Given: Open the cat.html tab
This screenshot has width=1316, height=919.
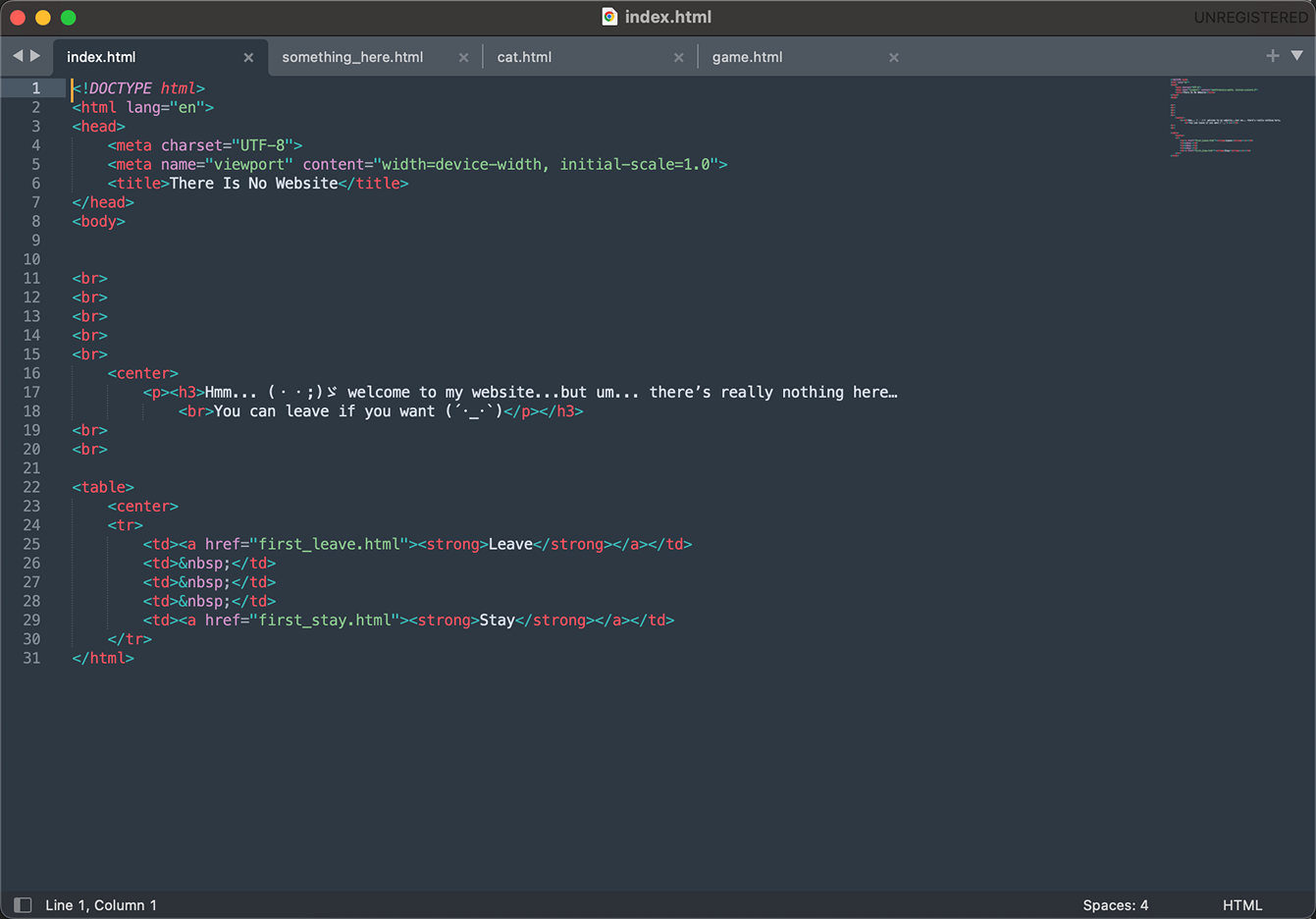Looking at the screenshot, I should [x=524, y=57].
